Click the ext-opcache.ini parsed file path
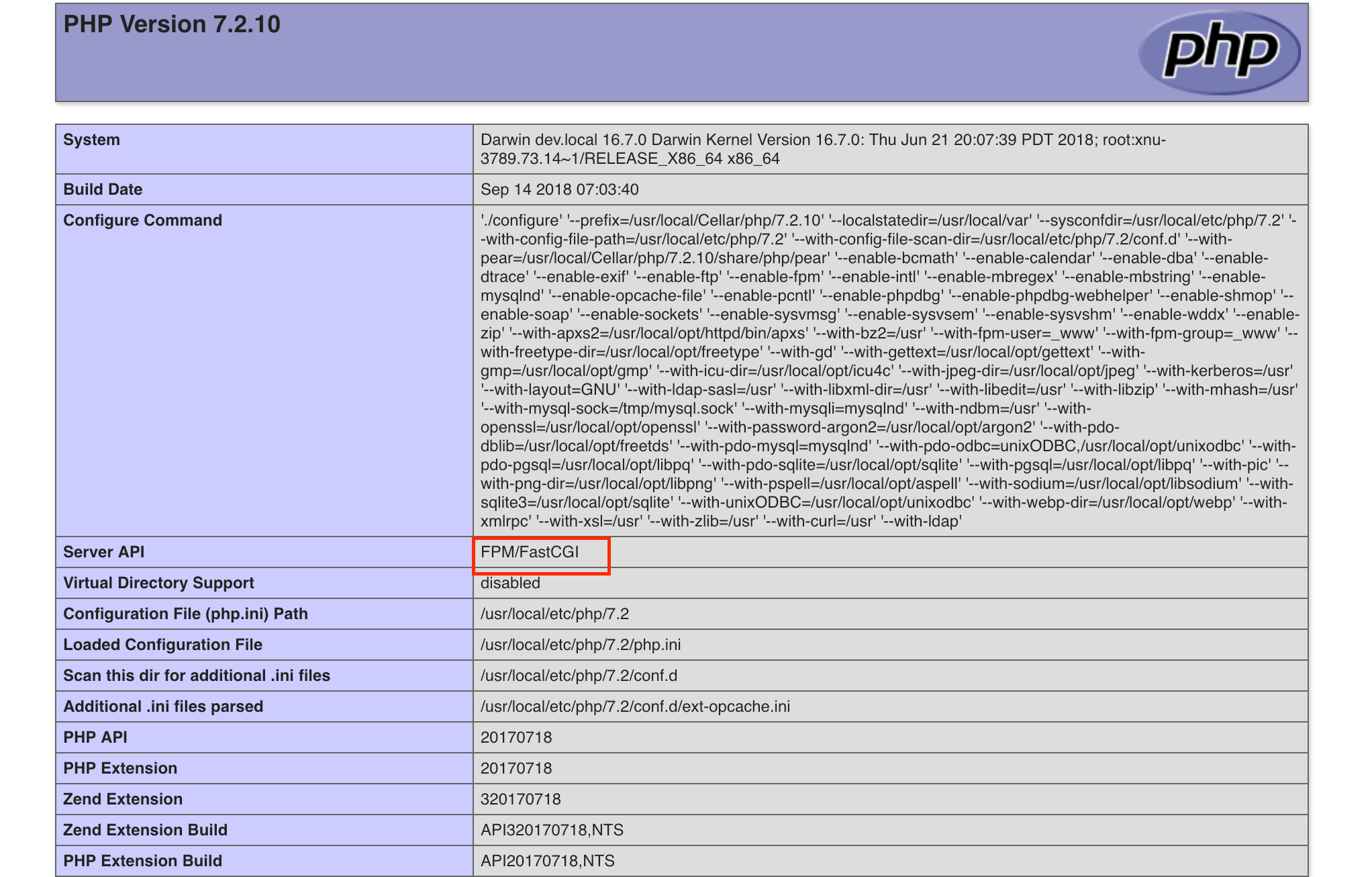Image resolution: width=1372 pixels, height=877 pixels. click(635, 706)
